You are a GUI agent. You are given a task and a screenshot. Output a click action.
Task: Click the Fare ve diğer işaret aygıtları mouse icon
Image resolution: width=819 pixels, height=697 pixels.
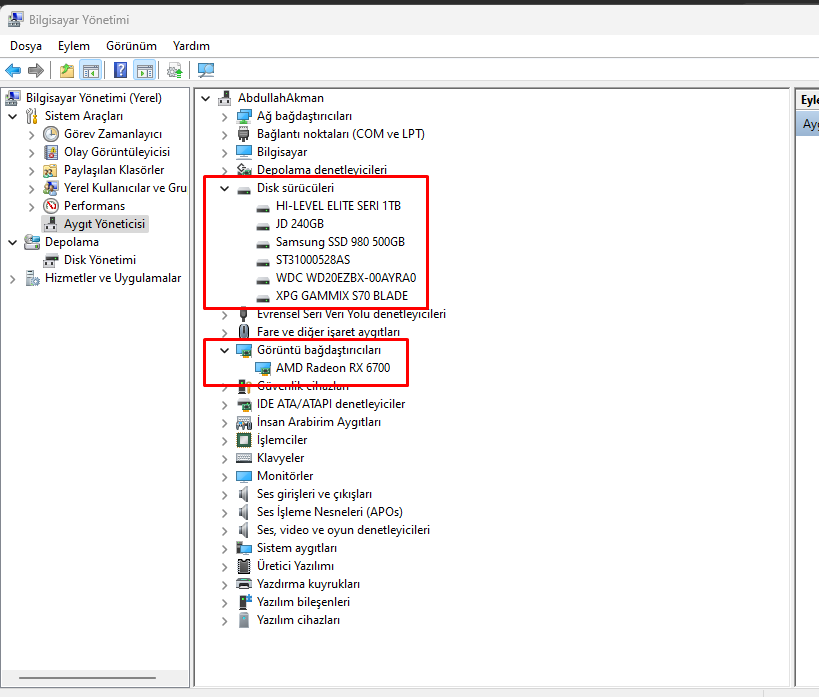point(244,332)
